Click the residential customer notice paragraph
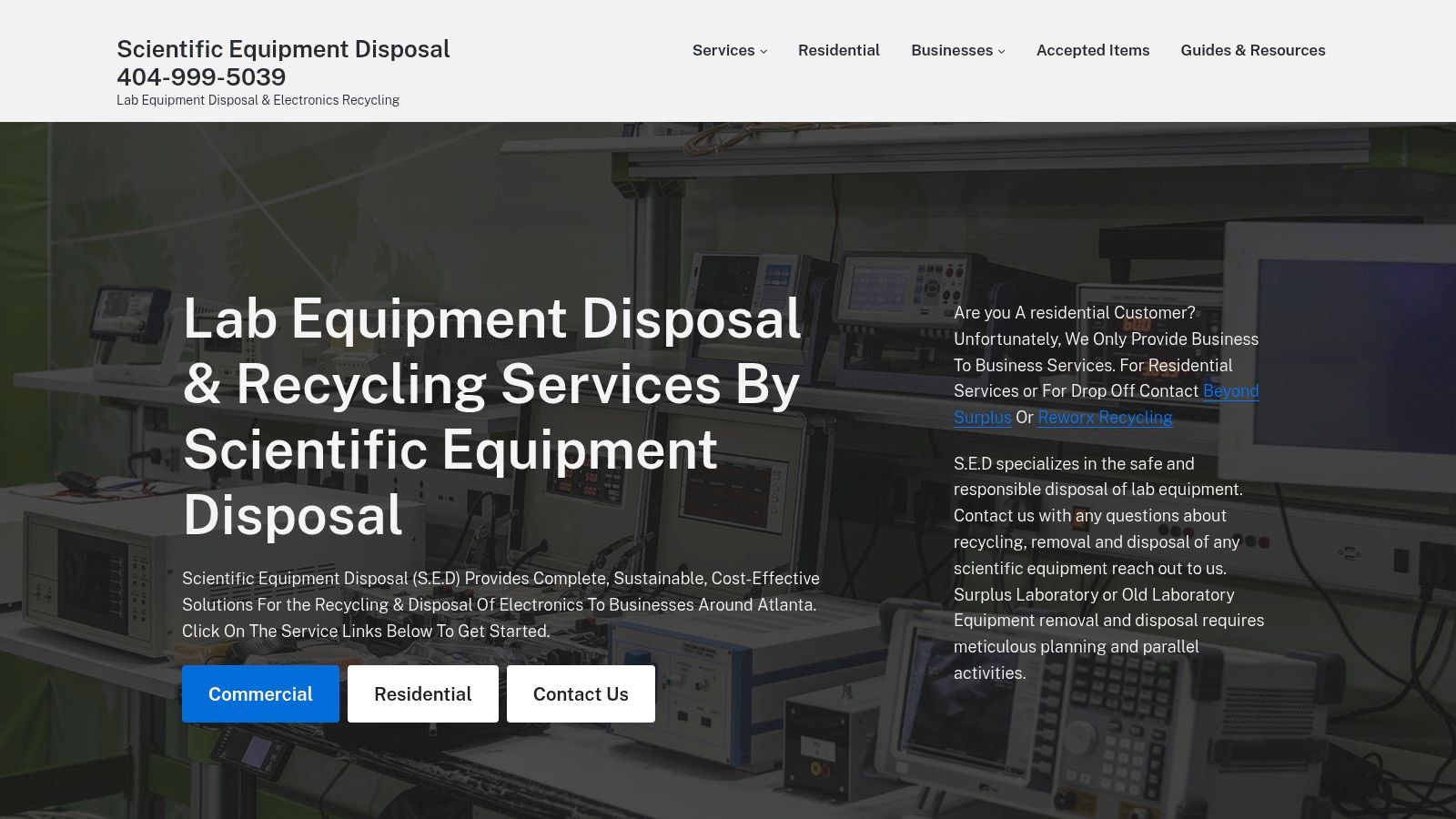The height and width of the screenshot is (819, 1456). [x=1106, y=364]
